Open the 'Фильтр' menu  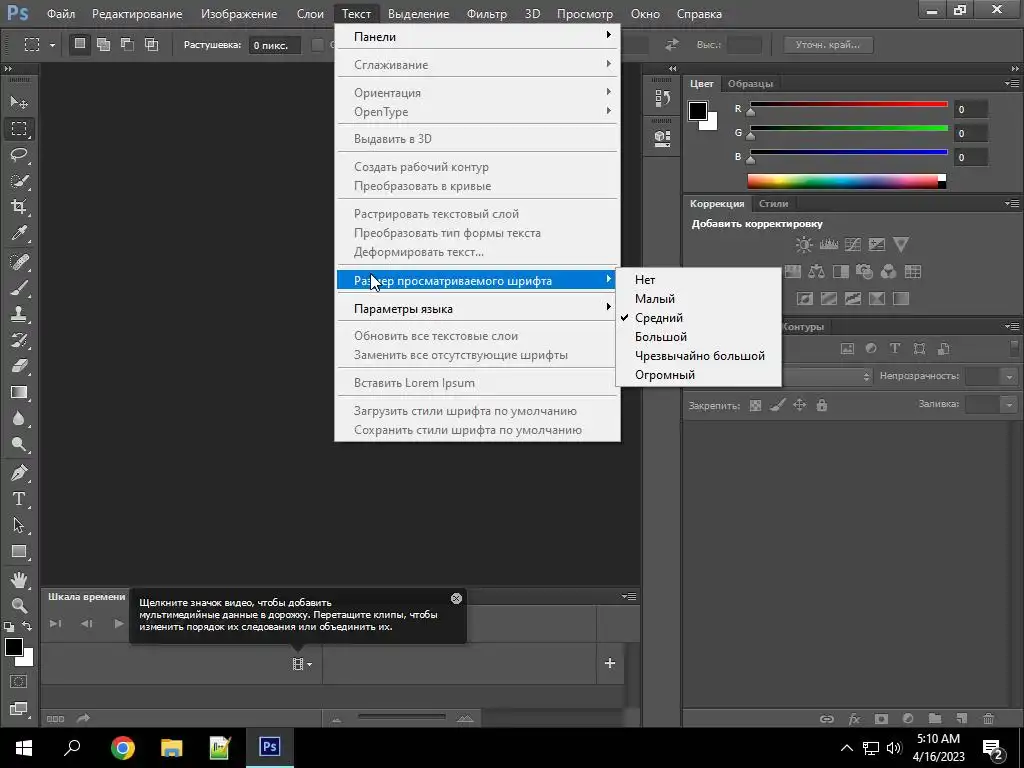click(487, 14)
